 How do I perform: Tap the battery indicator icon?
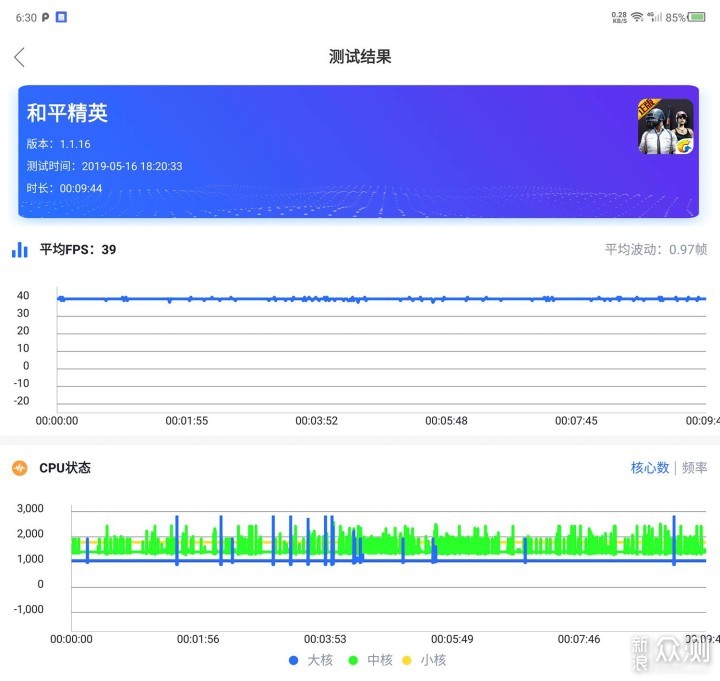tap(696, 17)
